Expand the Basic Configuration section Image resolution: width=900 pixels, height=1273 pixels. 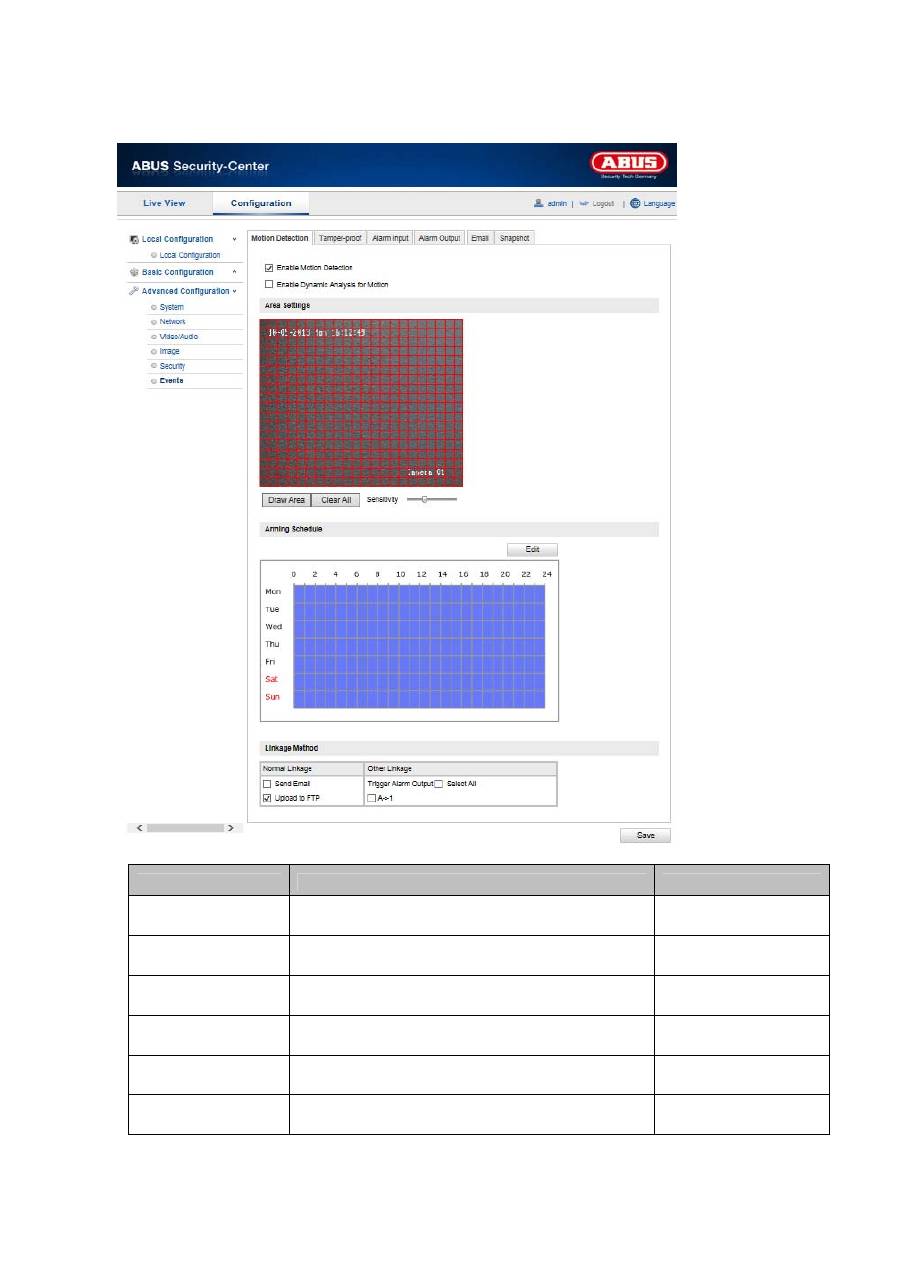234,272
